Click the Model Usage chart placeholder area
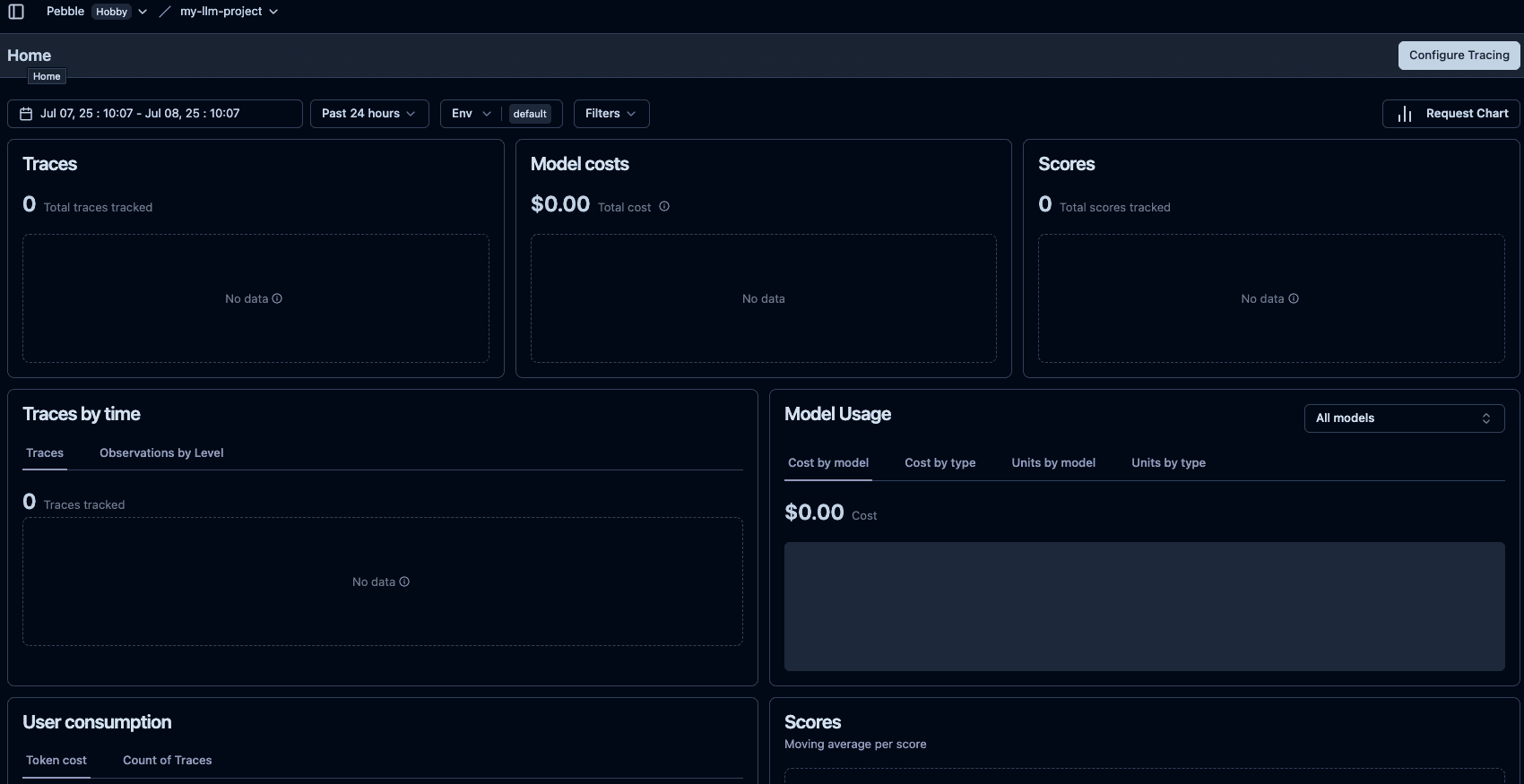Screen dimensions: 1524x784 (1145, 607)
